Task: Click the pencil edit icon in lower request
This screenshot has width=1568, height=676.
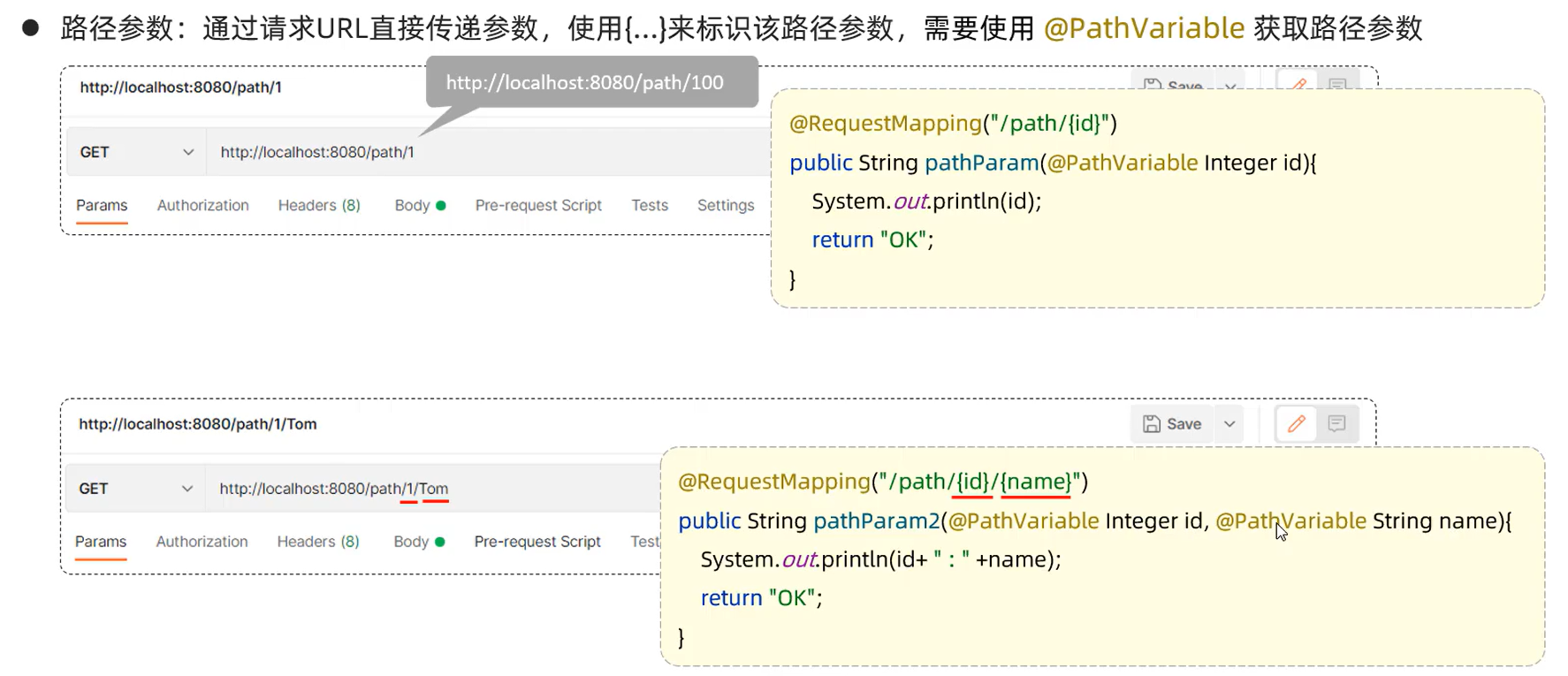Action: click(1296, 424)
